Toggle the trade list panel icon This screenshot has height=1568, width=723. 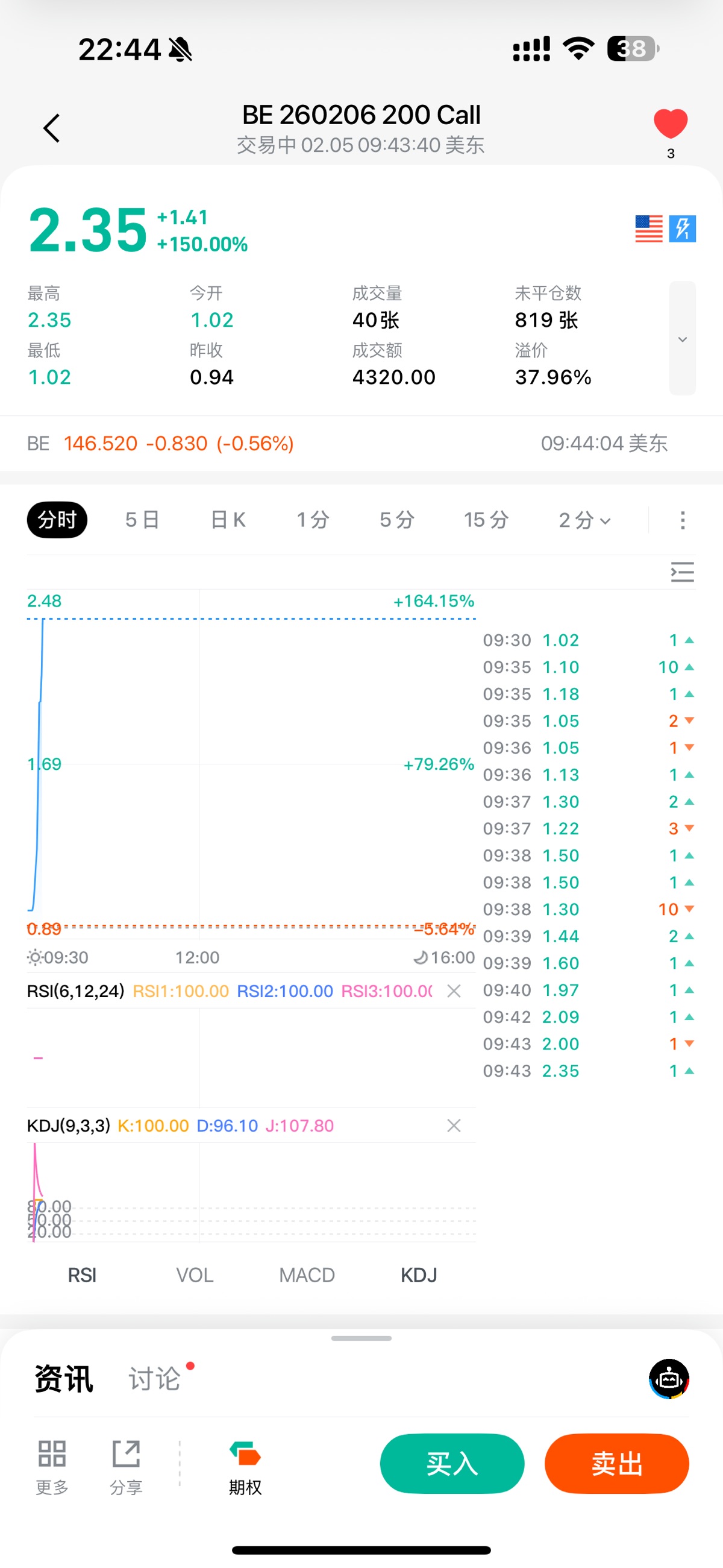pos(682,572)
